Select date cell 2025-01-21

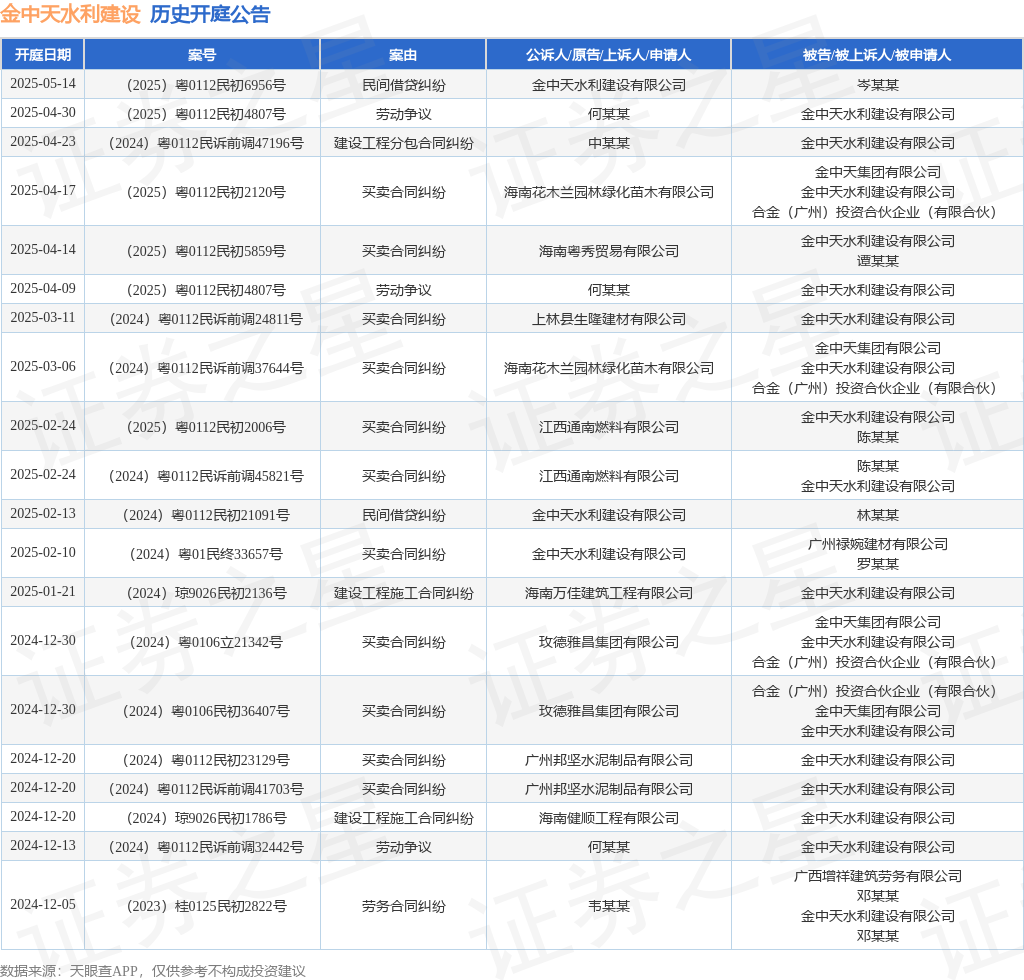coord(42,592)
